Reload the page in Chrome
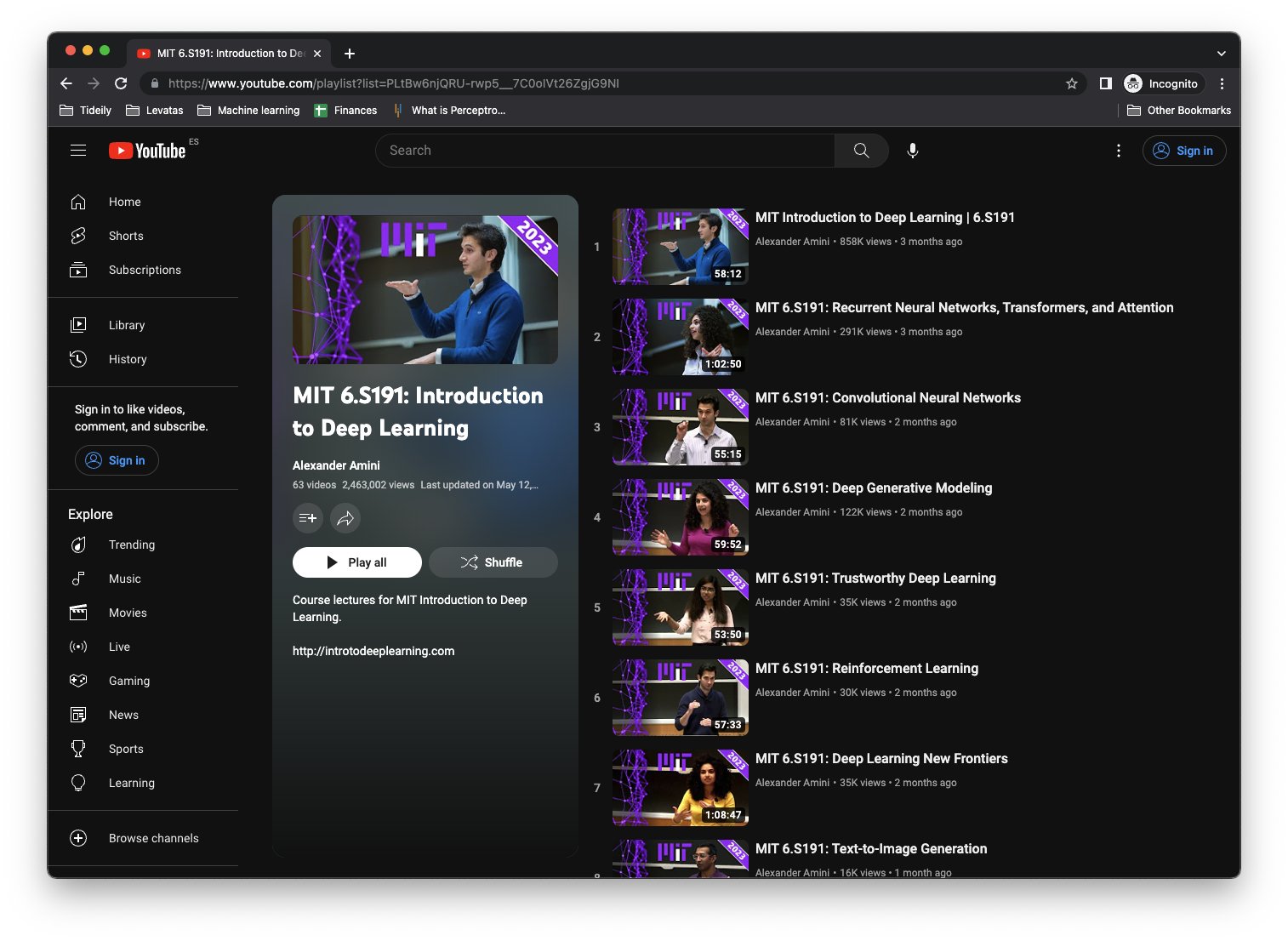 point(121,83)
